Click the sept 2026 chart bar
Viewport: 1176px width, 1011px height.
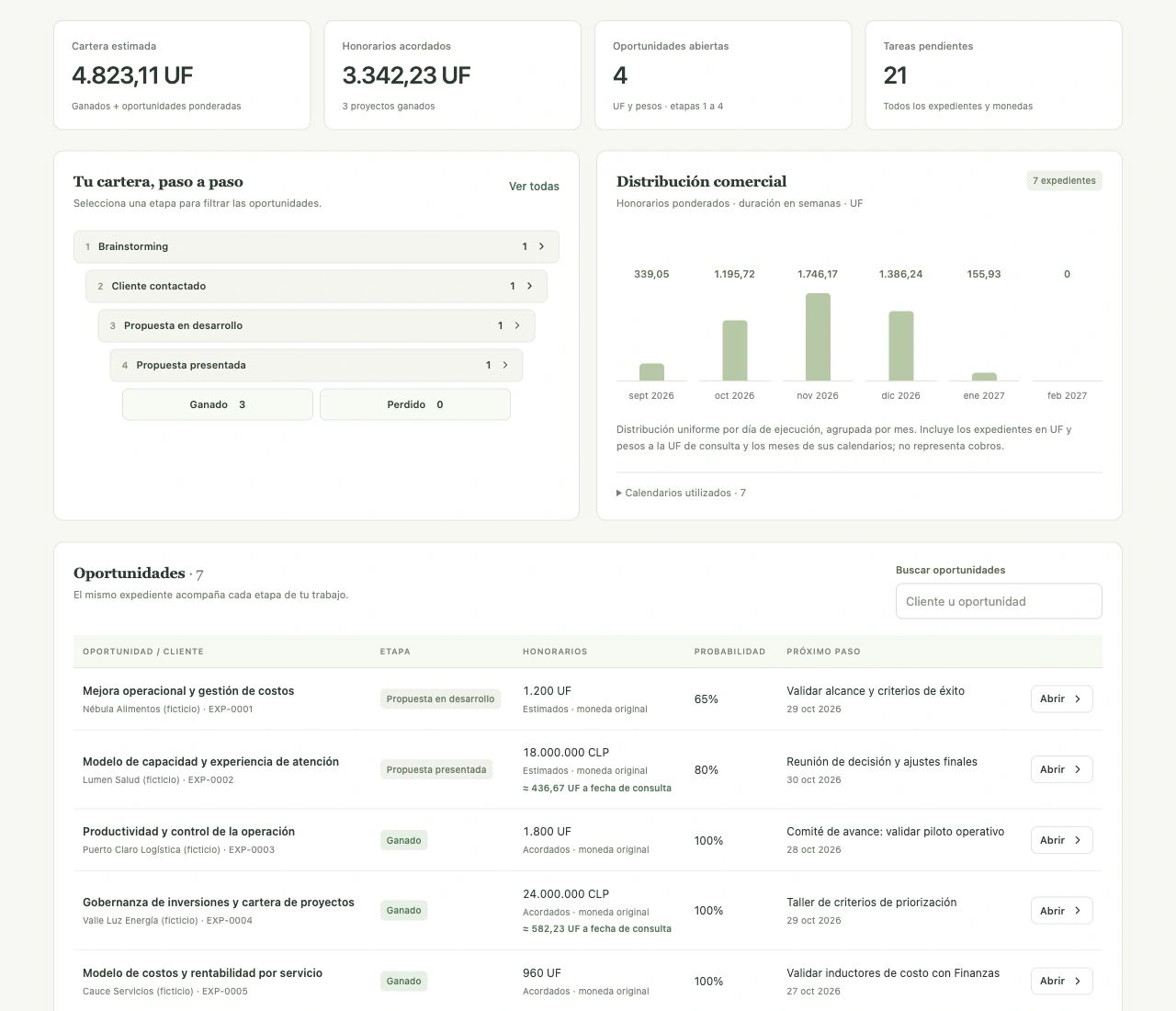click(651, 372)
